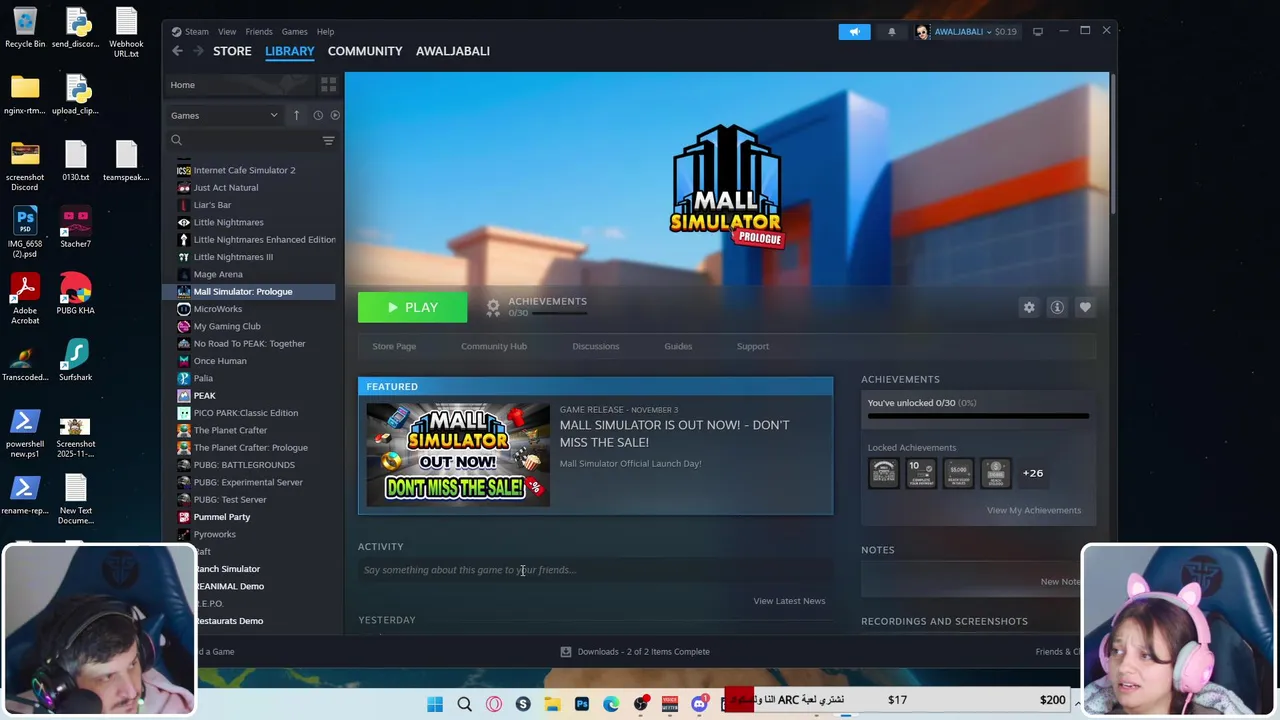The image size is (1280, 720).
Task: Click the Downloads status icon at bottom
Action: pyautogui.click(x=566, y=652)
